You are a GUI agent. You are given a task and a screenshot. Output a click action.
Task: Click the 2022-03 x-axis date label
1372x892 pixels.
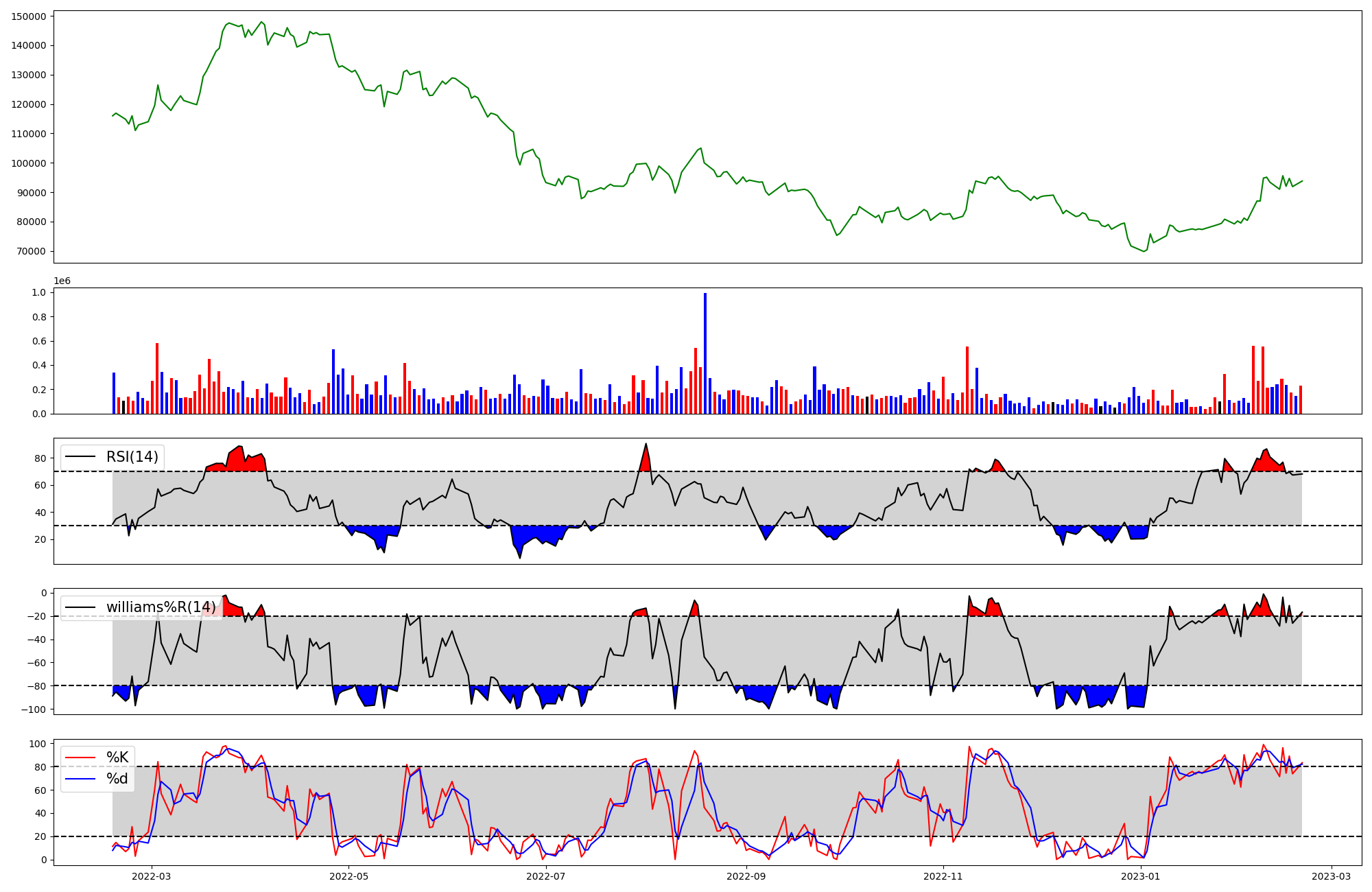click(151, 876)
